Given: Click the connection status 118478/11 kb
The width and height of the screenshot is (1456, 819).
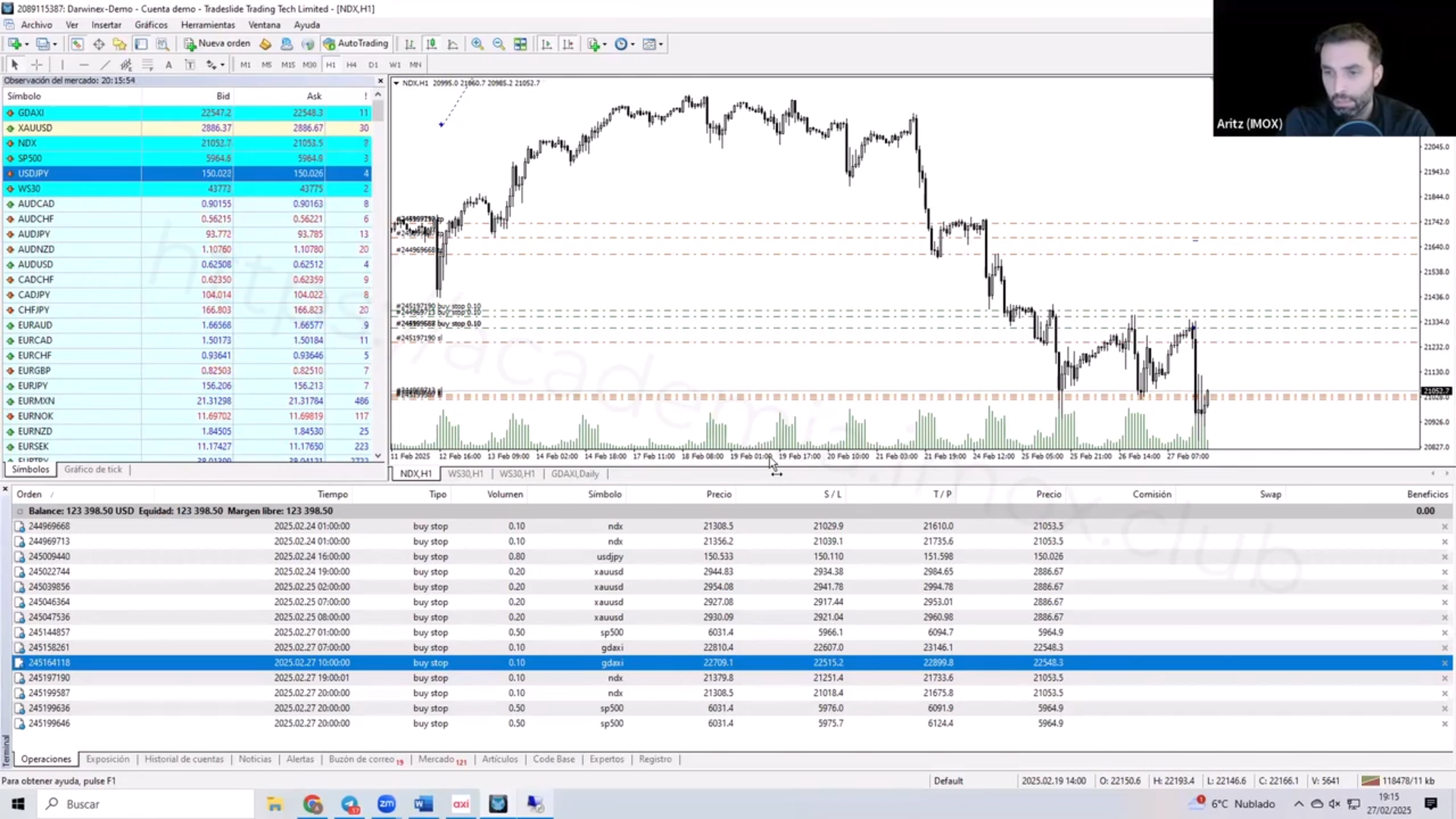Looking at the screenshot, I should pyautogui.click(x=1399, y=780).
